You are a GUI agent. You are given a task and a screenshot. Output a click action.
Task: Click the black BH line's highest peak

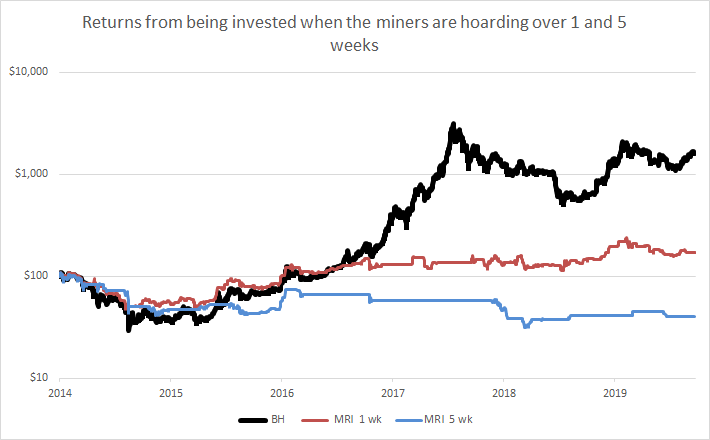click(453, 125)
